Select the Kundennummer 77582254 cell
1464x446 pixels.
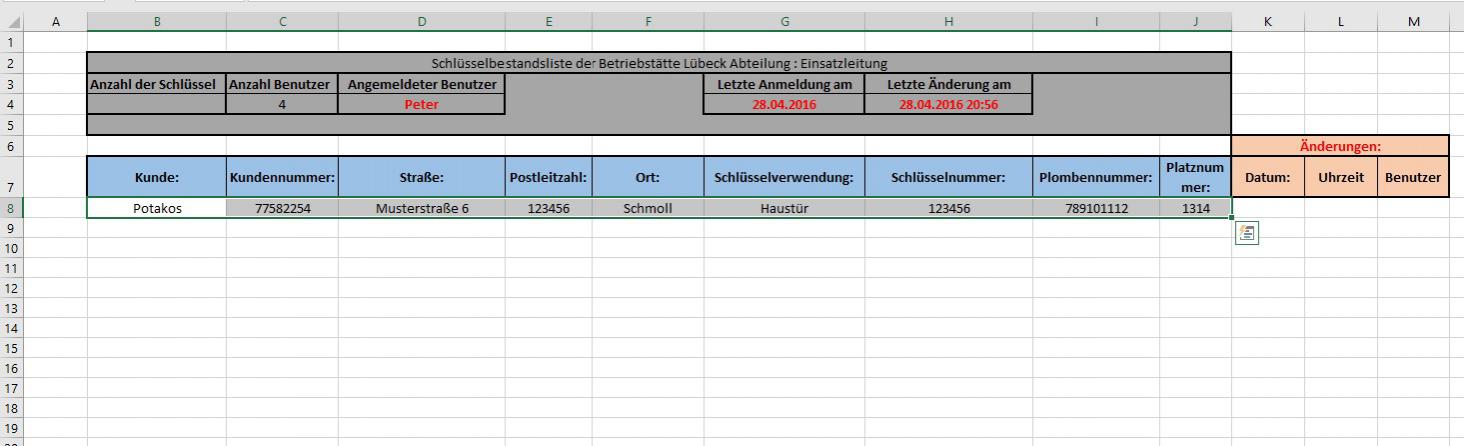(282, 208)
